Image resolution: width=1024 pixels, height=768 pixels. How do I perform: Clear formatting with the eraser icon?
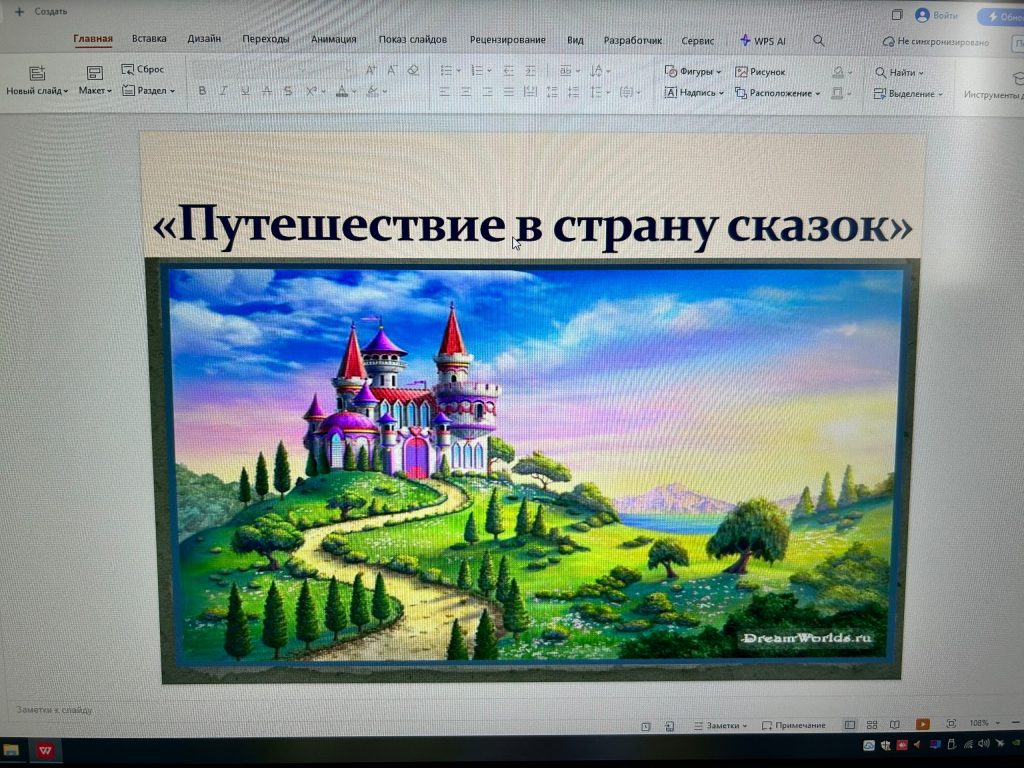(413, 70)
